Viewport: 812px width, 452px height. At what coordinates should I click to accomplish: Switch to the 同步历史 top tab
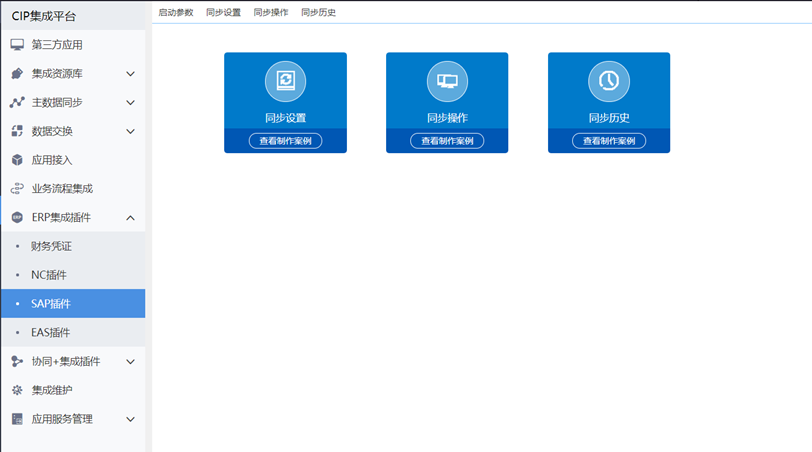(x=318, y=12)
